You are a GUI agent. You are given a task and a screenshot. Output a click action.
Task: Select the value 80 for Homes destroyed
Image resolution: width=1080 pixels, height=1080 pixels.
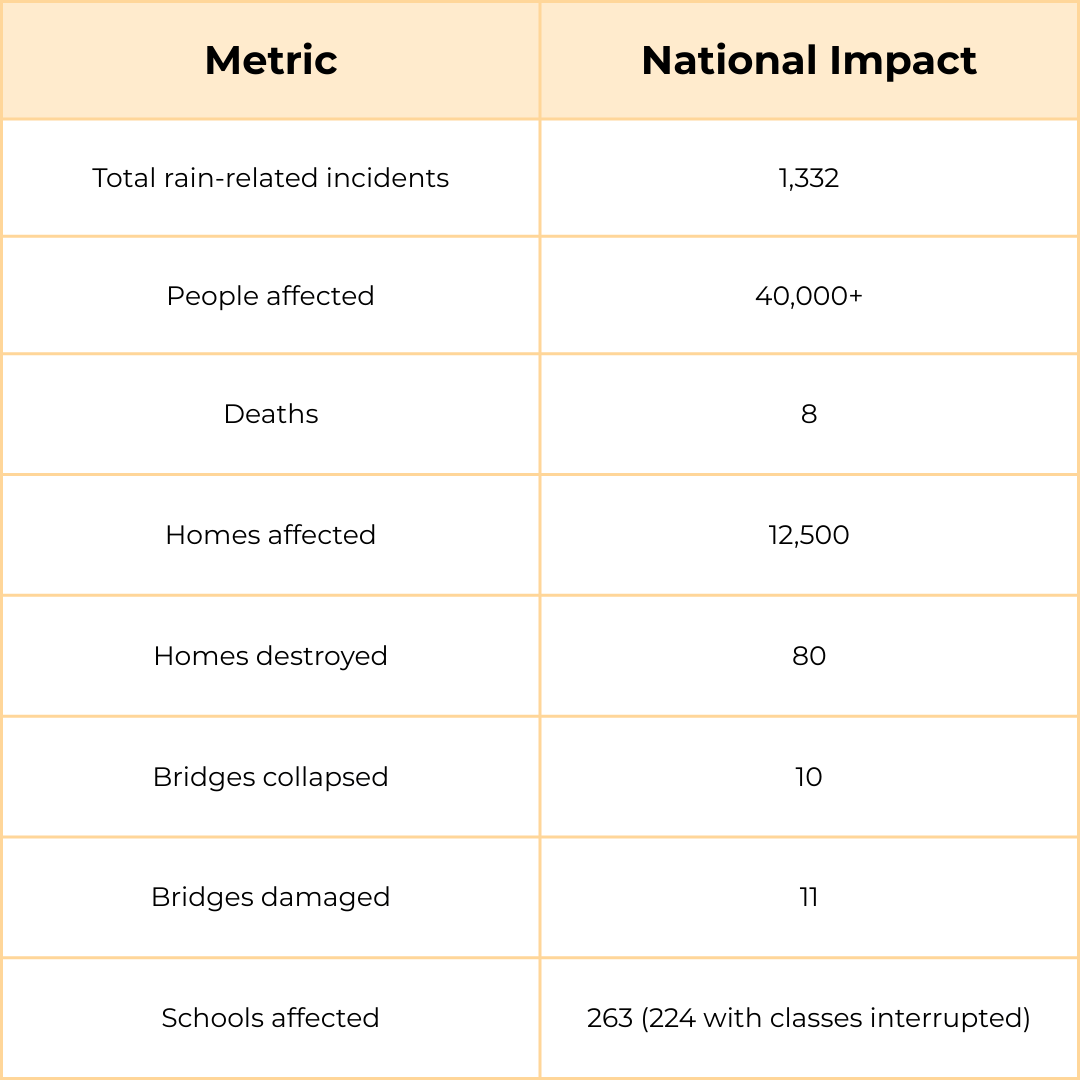click(x=808, y=656)
